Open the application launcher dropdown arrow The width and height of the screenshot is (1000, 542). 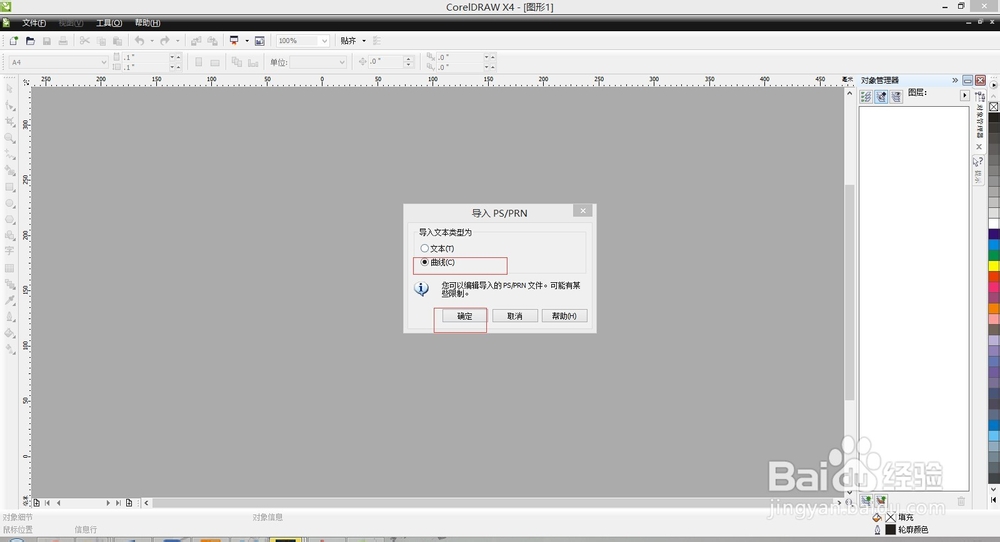247,41
